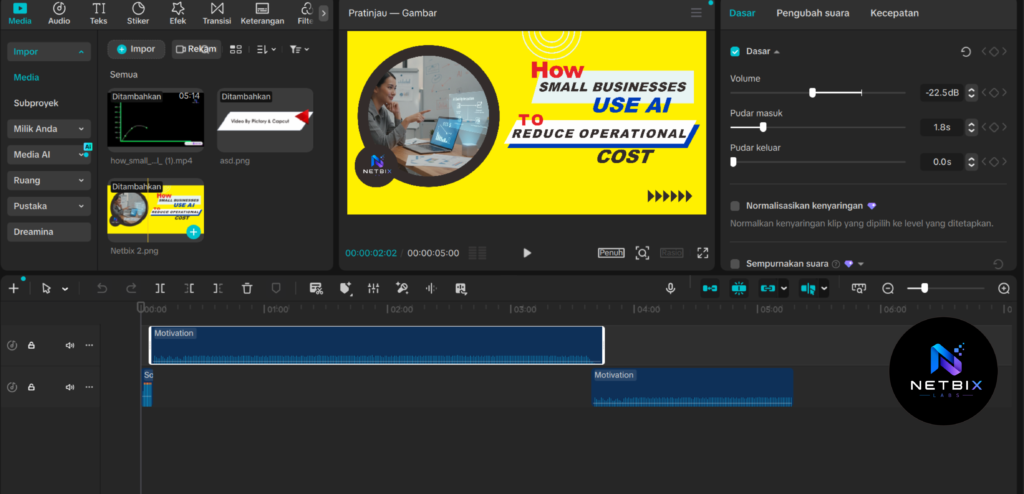Open the Teks tool
This screenshot has height=494, width=1024.
tap(99, 13)
